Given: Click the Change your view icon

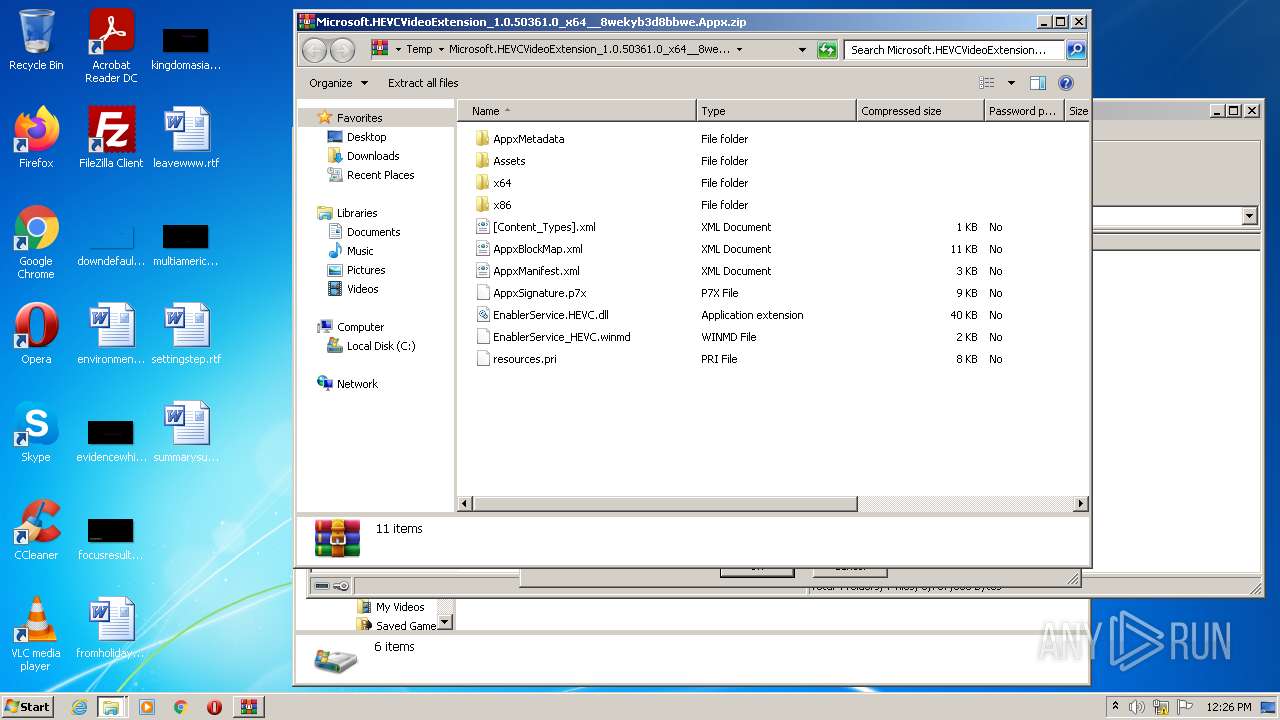Looking at the screenshot, I should [987, 83].
